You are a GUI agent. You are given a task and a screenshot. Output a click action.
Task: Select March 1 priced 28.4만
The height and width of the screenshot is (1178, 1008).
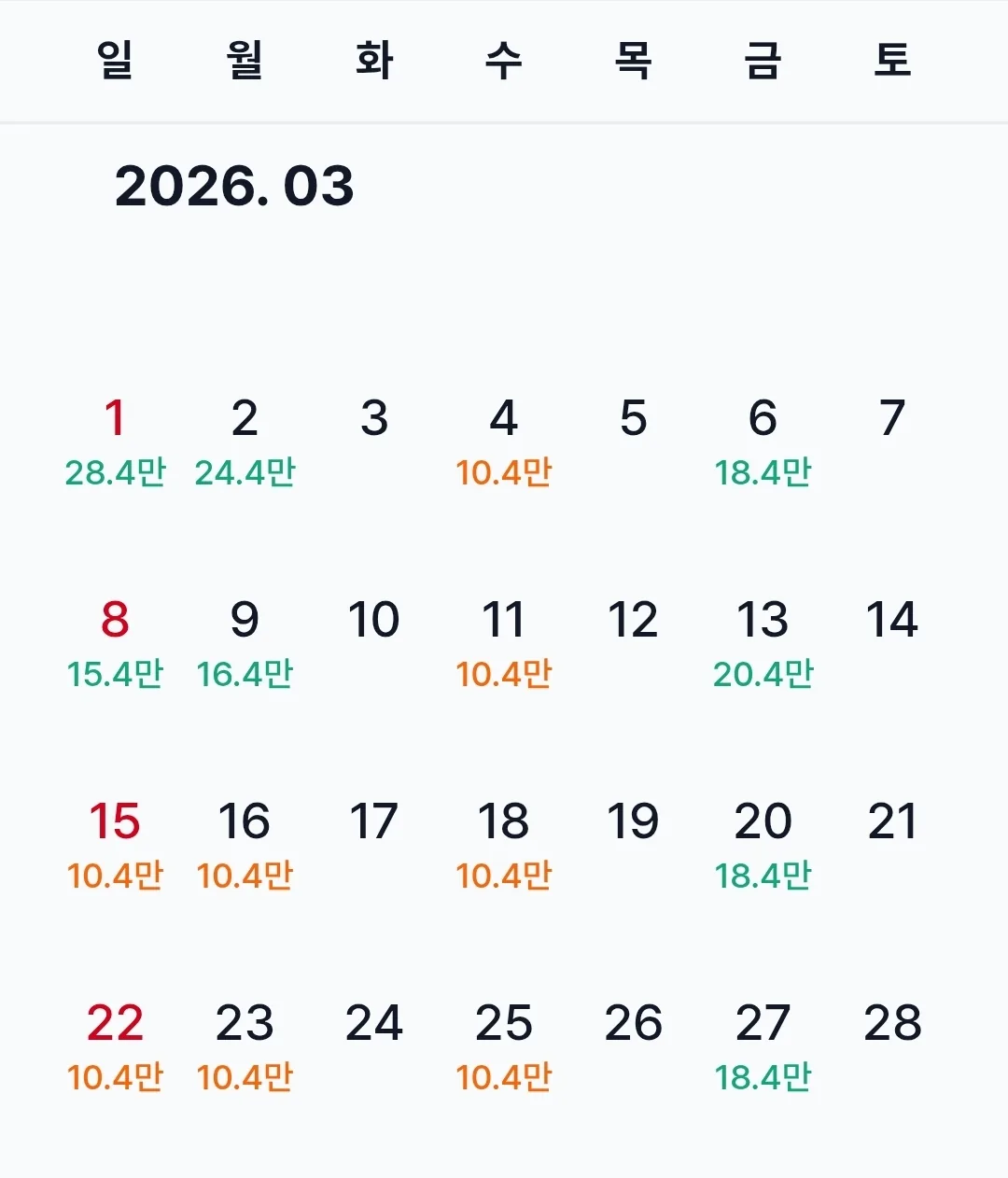tap(115, 442)
